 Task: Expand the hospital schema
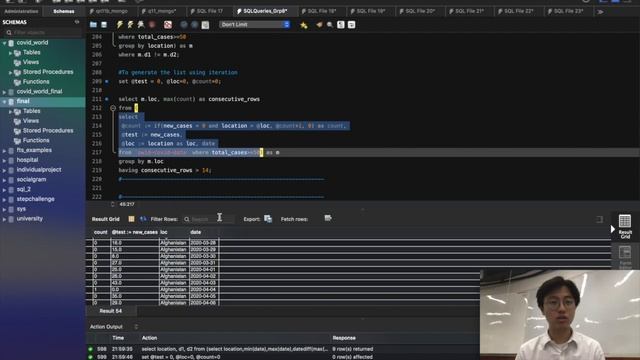tap(4, 160)
